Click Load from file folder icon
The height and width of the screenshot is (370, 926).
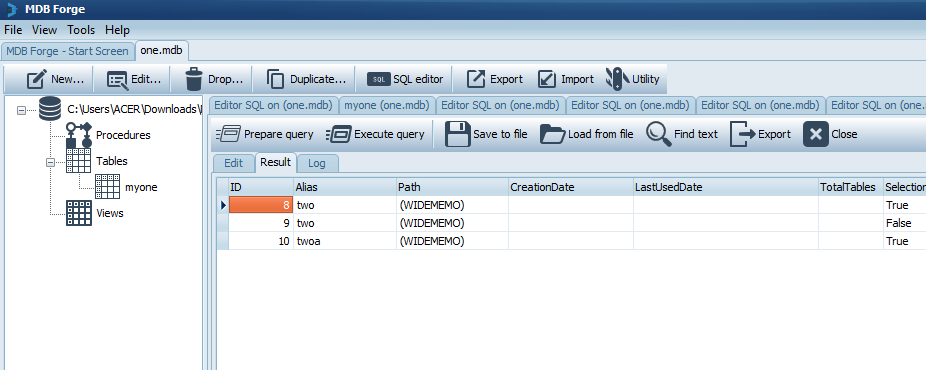point(553,134)
